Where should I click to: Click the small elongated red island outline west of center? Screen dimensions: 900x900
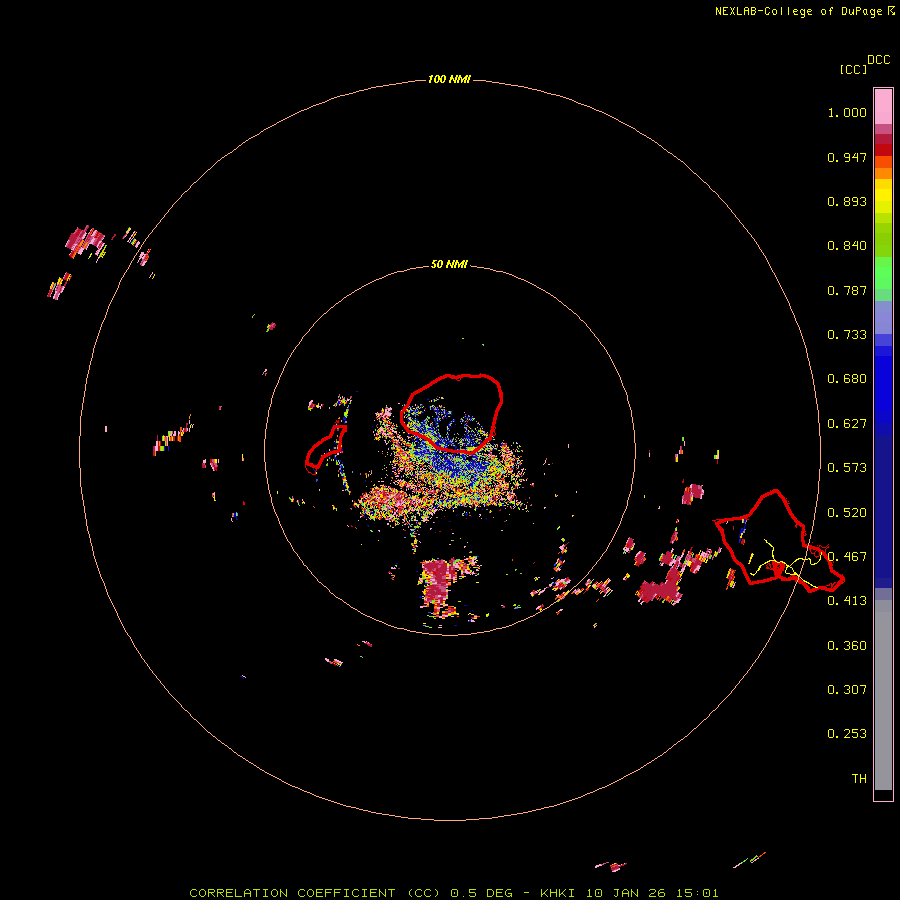pos(325,449)
